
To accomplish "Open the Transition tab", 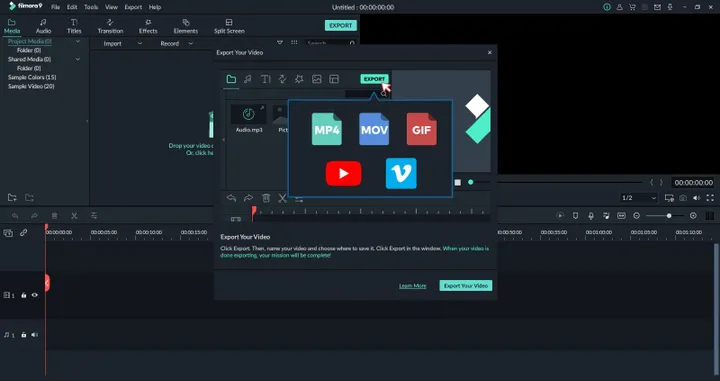I will [x=110, y=26].
